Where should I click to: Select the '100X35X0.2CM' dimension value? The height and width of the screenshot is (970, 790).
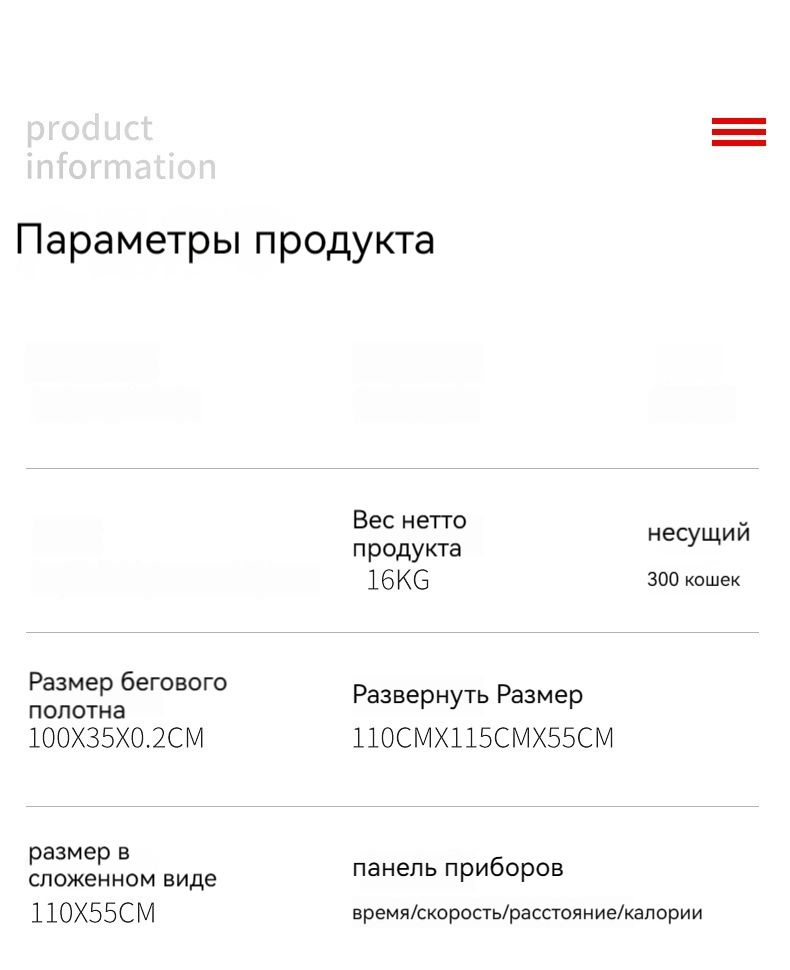pos(116,738)
